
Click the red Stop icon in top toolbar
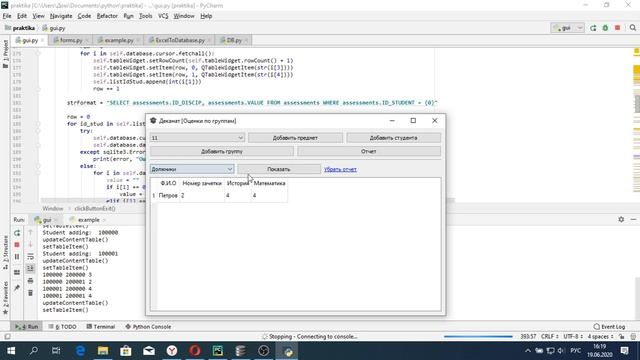tap(618, 28)
